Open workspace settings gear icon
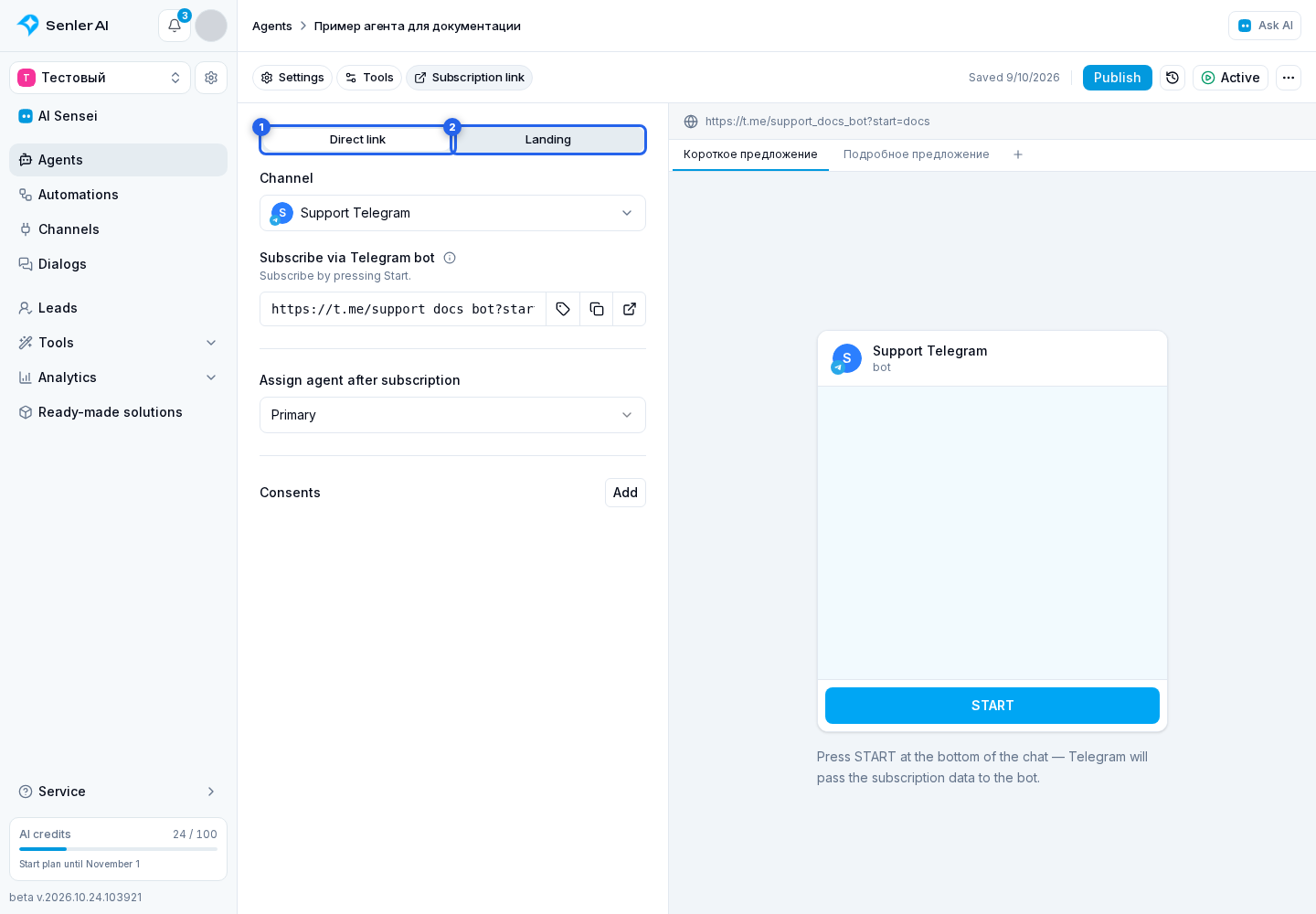This screenshot has width=1316, height=914. coord(211,78)
